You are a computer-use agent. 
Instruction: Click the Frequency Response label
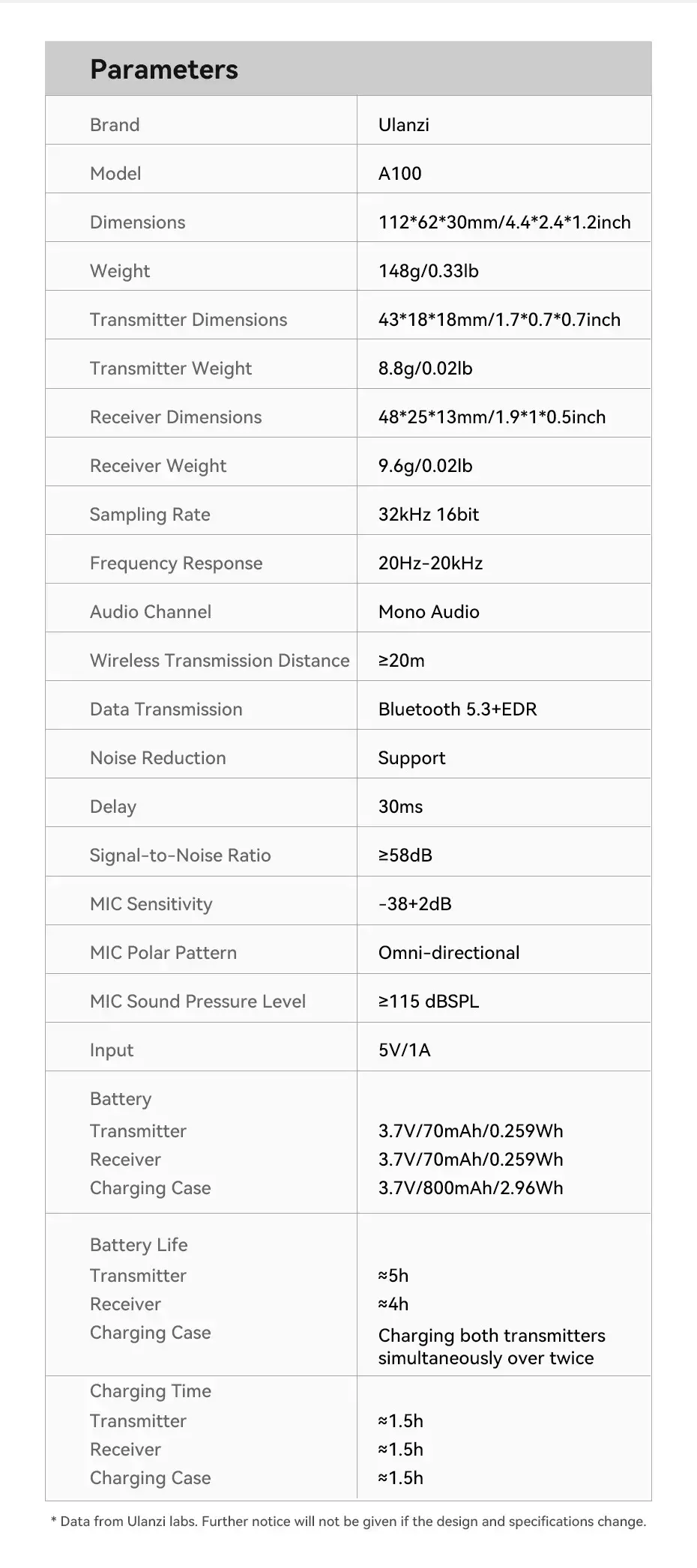click(176, 563)
